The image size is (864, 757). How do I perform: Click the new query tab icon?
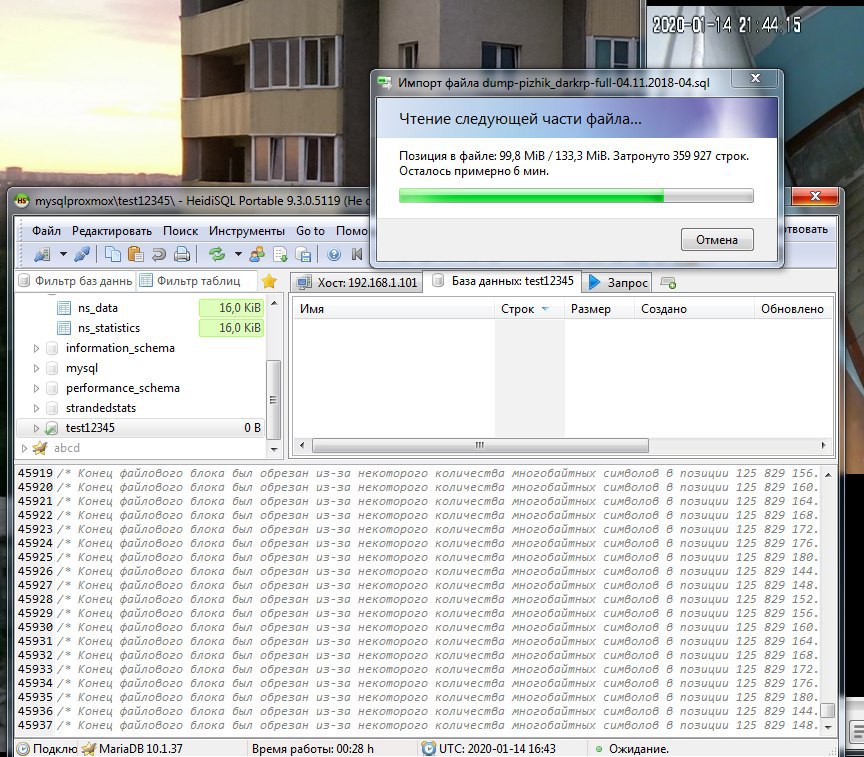click(668, 283)
